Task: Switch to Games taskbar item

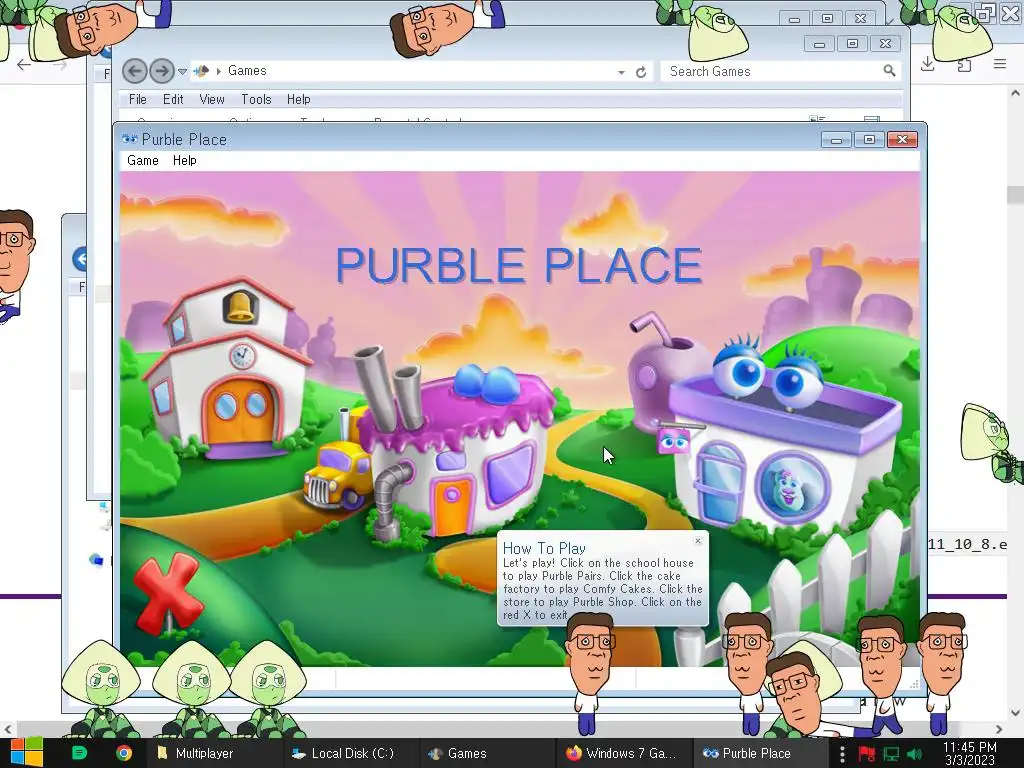Action: tap(485, 753)
